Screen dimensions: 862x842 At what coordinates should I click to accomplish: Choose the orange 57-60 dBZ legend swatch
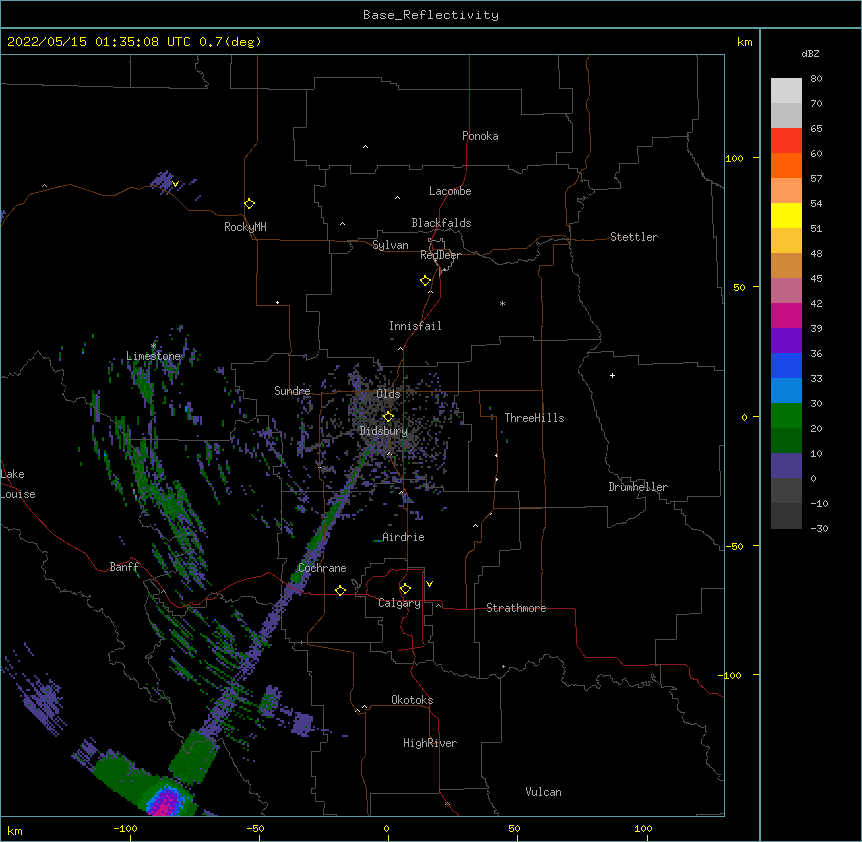pos(786,165)
